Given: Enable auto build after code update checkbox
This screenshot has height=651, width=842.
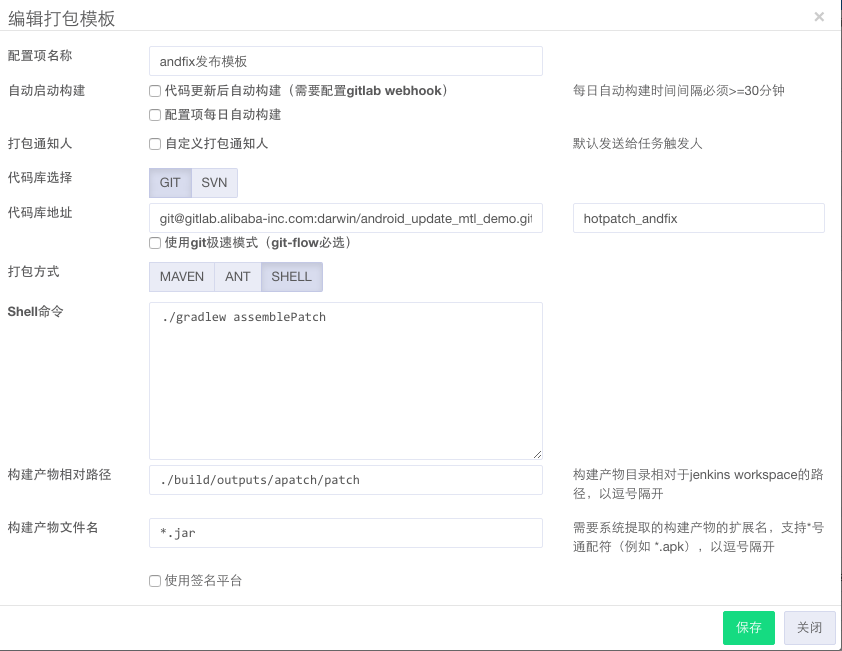Looking at the screenshot, I should point(155,91).
